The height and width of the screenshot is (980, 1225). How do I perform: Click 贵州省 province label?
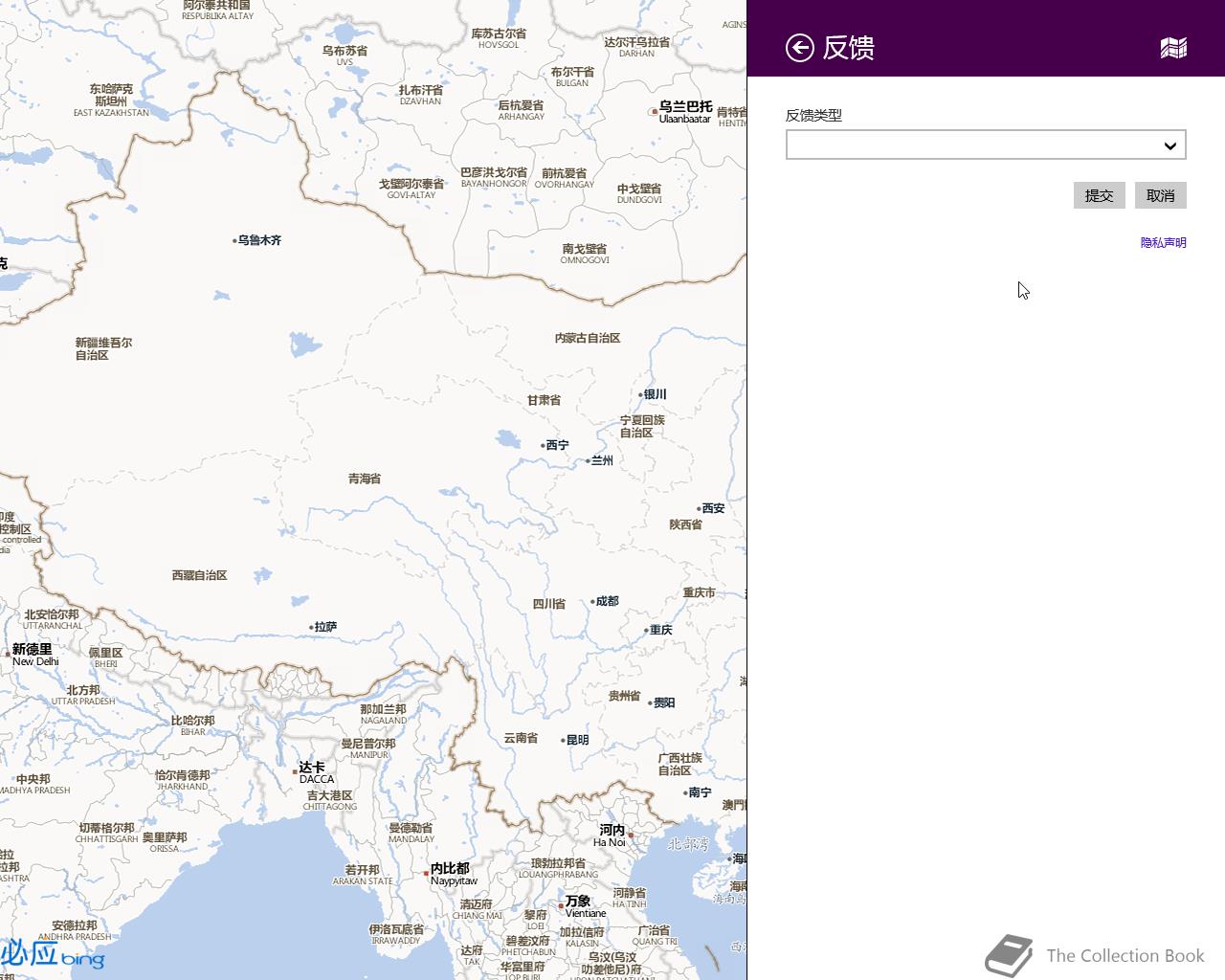624,696
